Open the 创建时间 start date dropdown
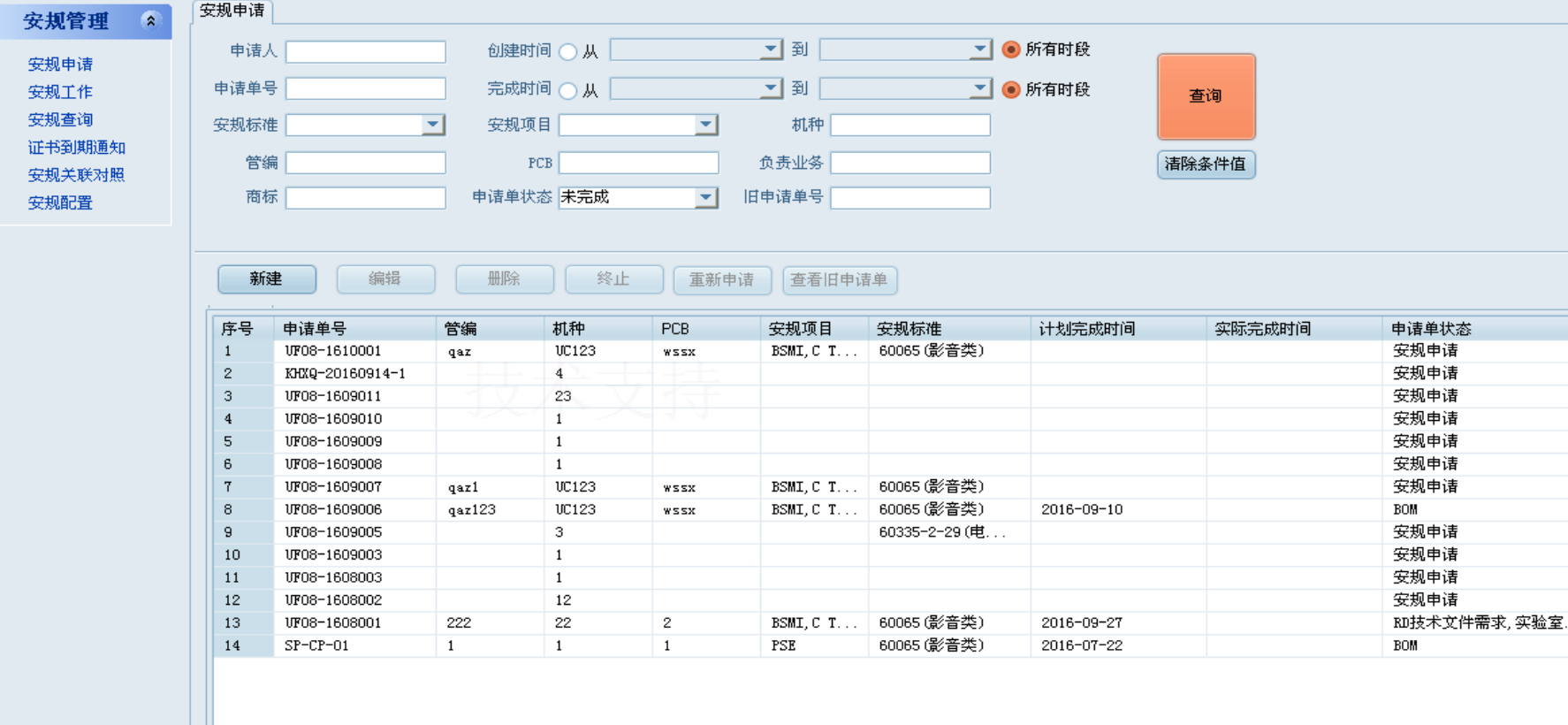Image resolution: width=1568 pixels, height=725 pixels. [771, 50]
